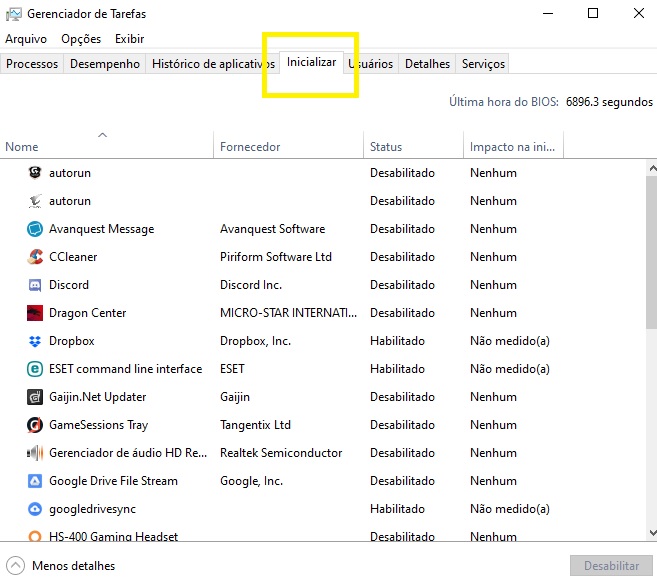Select the Inicializar tab
Image resolution: width=657 pixels, height=587 pixels.
point(311,62)
